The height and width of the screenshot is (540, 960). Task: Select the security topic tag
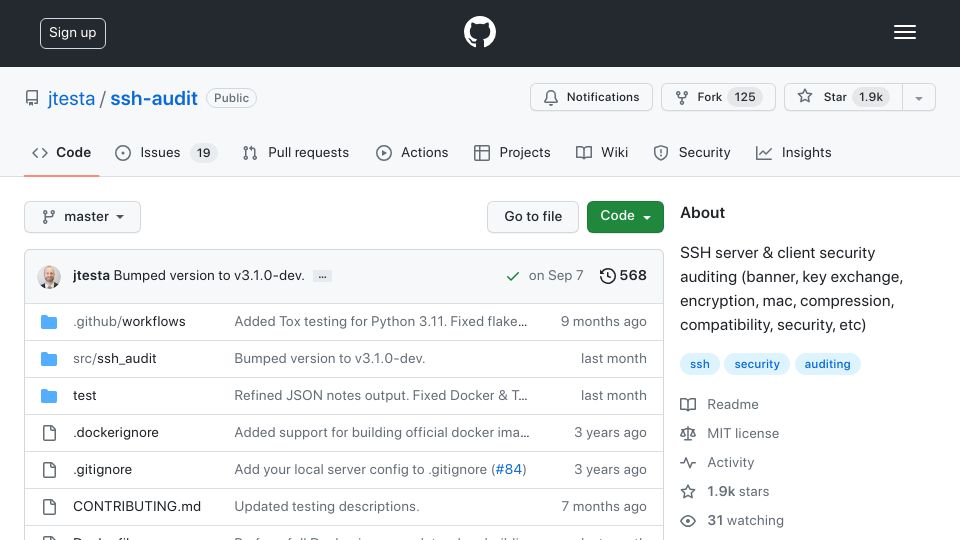(757, 364)
